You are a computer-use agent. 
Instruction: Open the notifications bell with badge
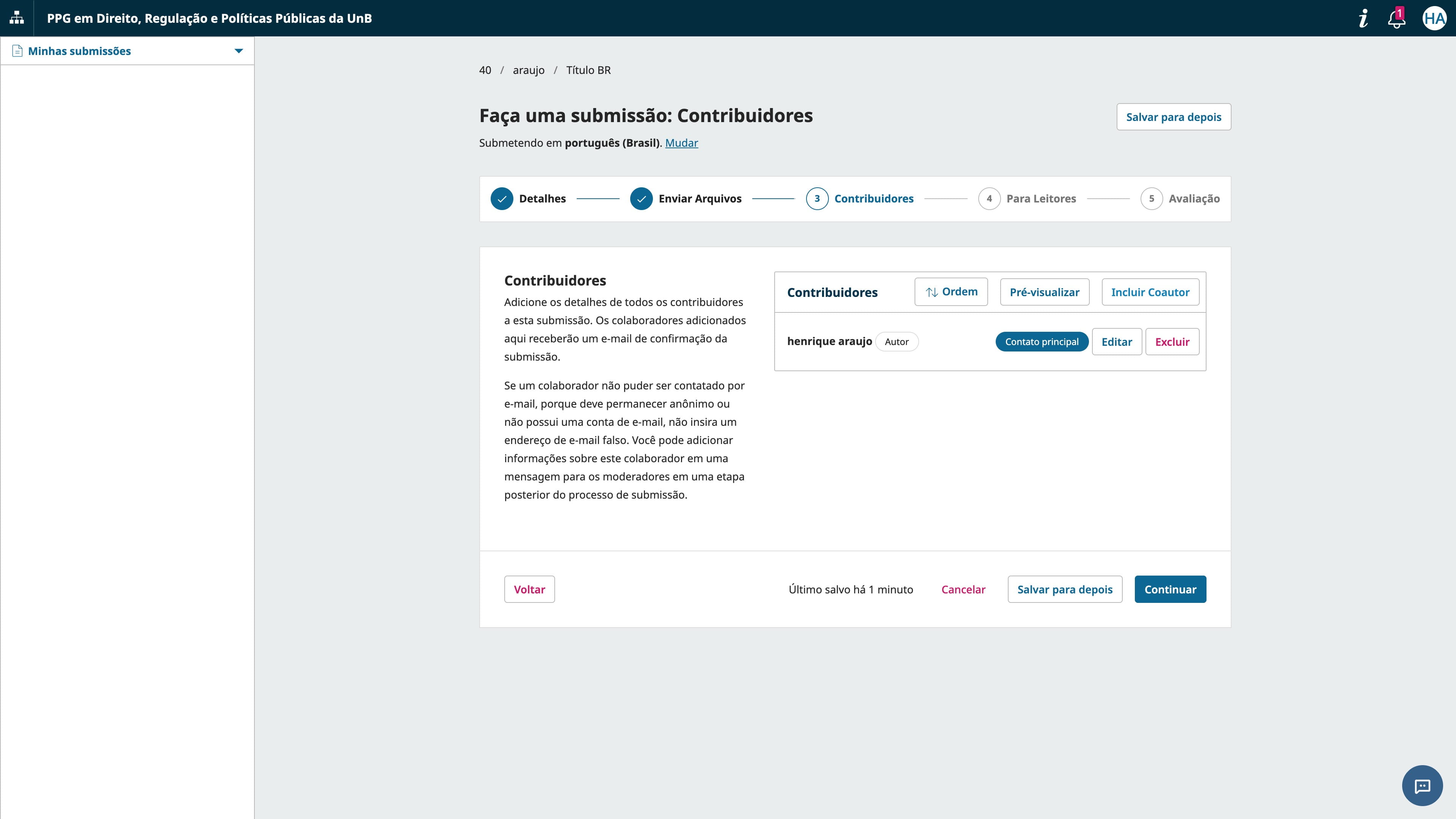(x=1397, y=18)
